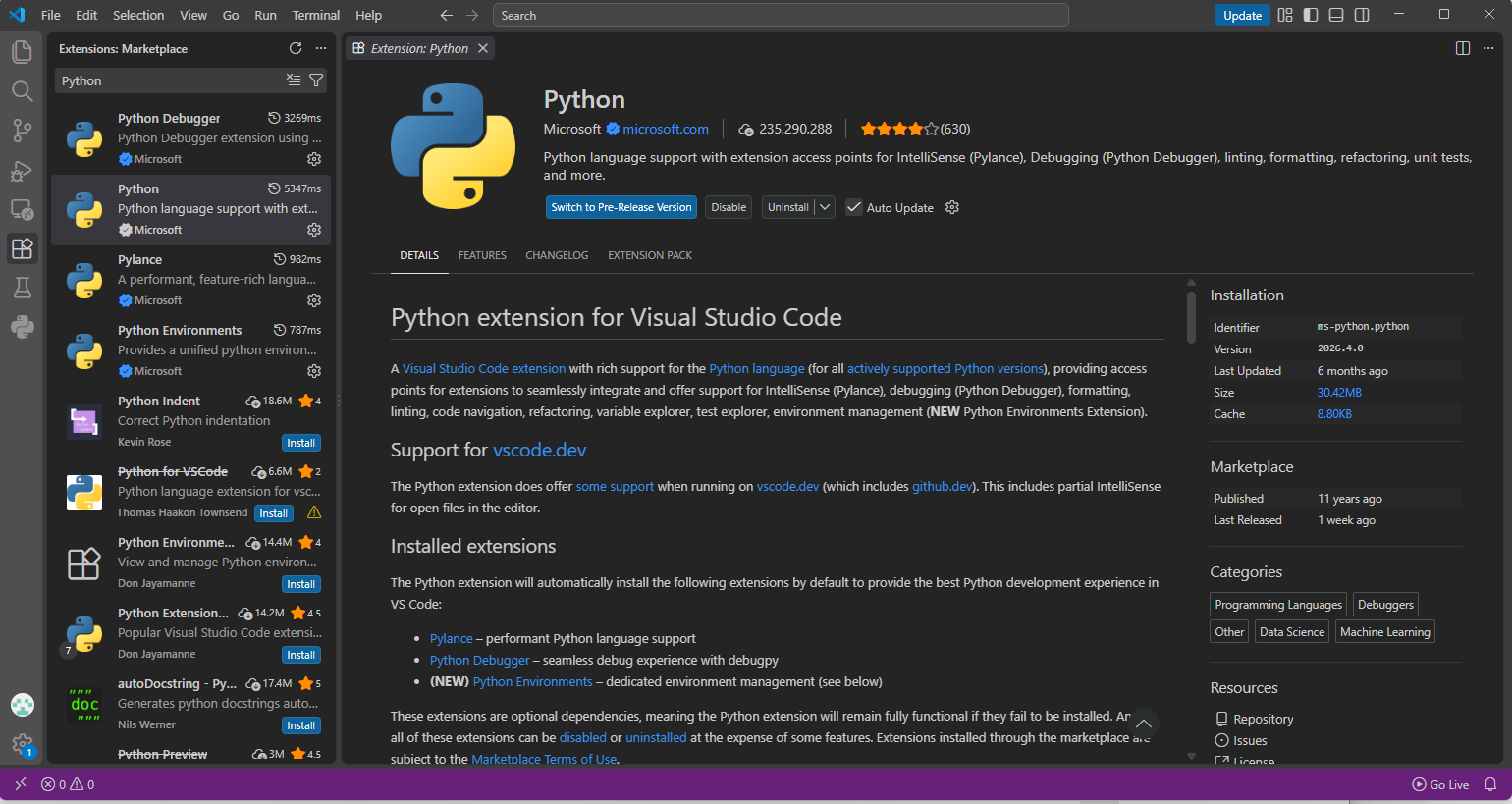Expand the Uninstall dropdown arrow
The width and height of the screenshot is (1512, 804).
(825, 207)
